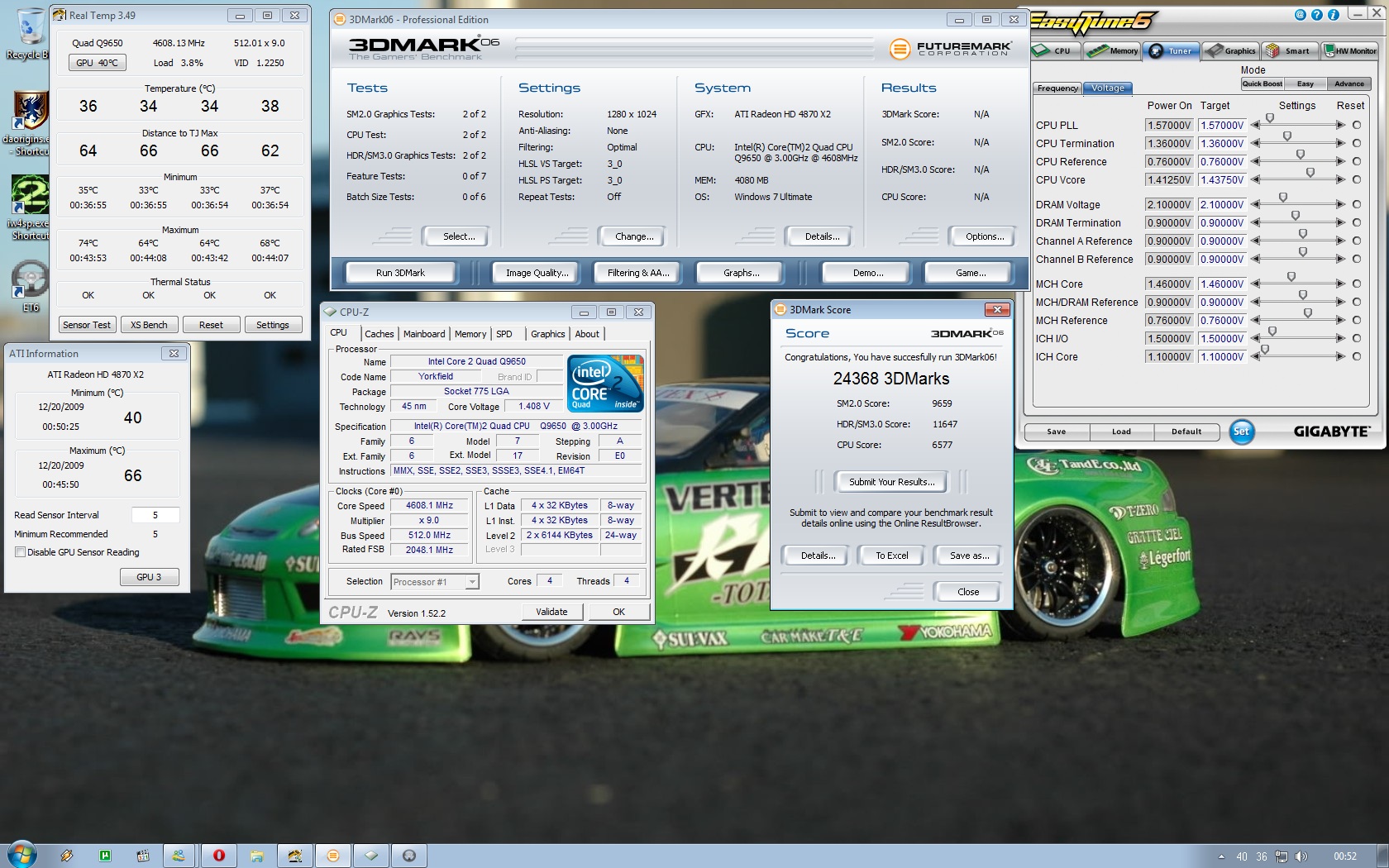Click the CPU-Z Validate button
Viewport: 1389px width, 868px height.
pos(551,612)
